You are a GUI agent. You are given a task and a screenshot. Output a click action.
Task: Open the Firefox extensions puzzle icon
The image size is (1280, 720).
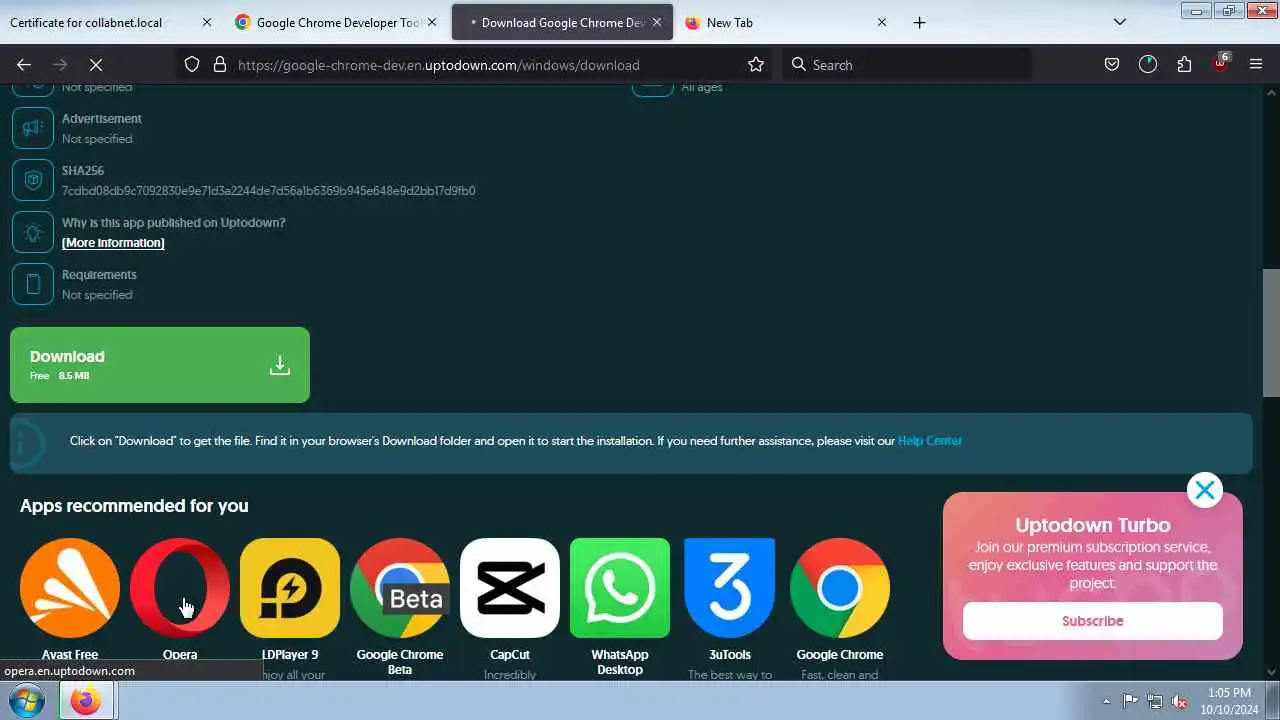tap(1184, 64)
